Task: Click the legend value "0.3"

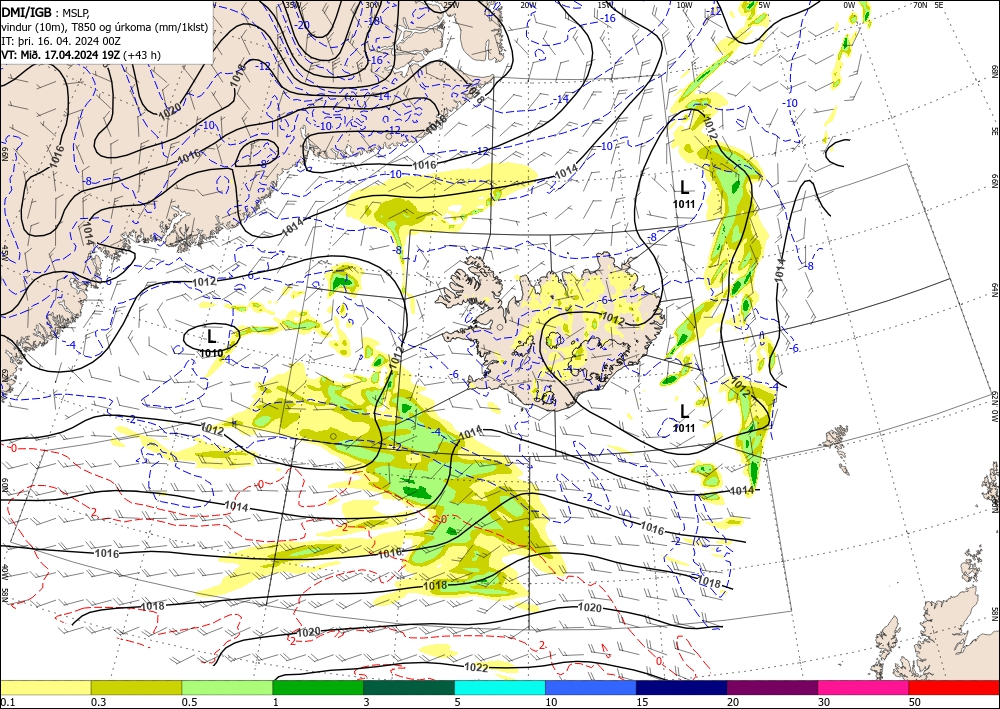Action: pos(98,702)
